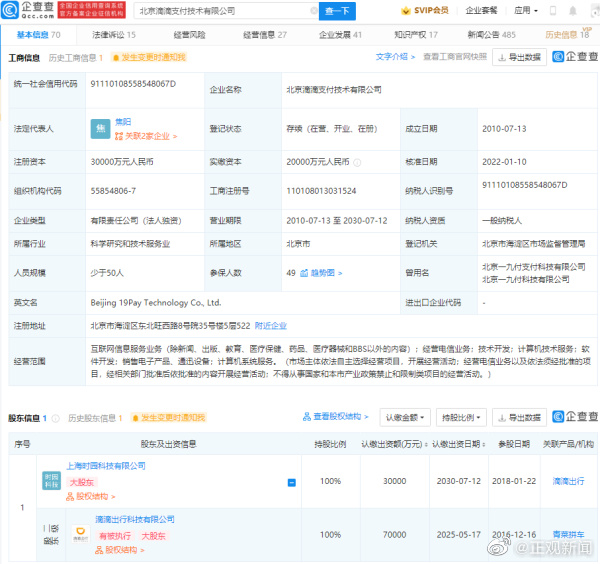Open notifications bell icon in header

click(x=573, y=11)
